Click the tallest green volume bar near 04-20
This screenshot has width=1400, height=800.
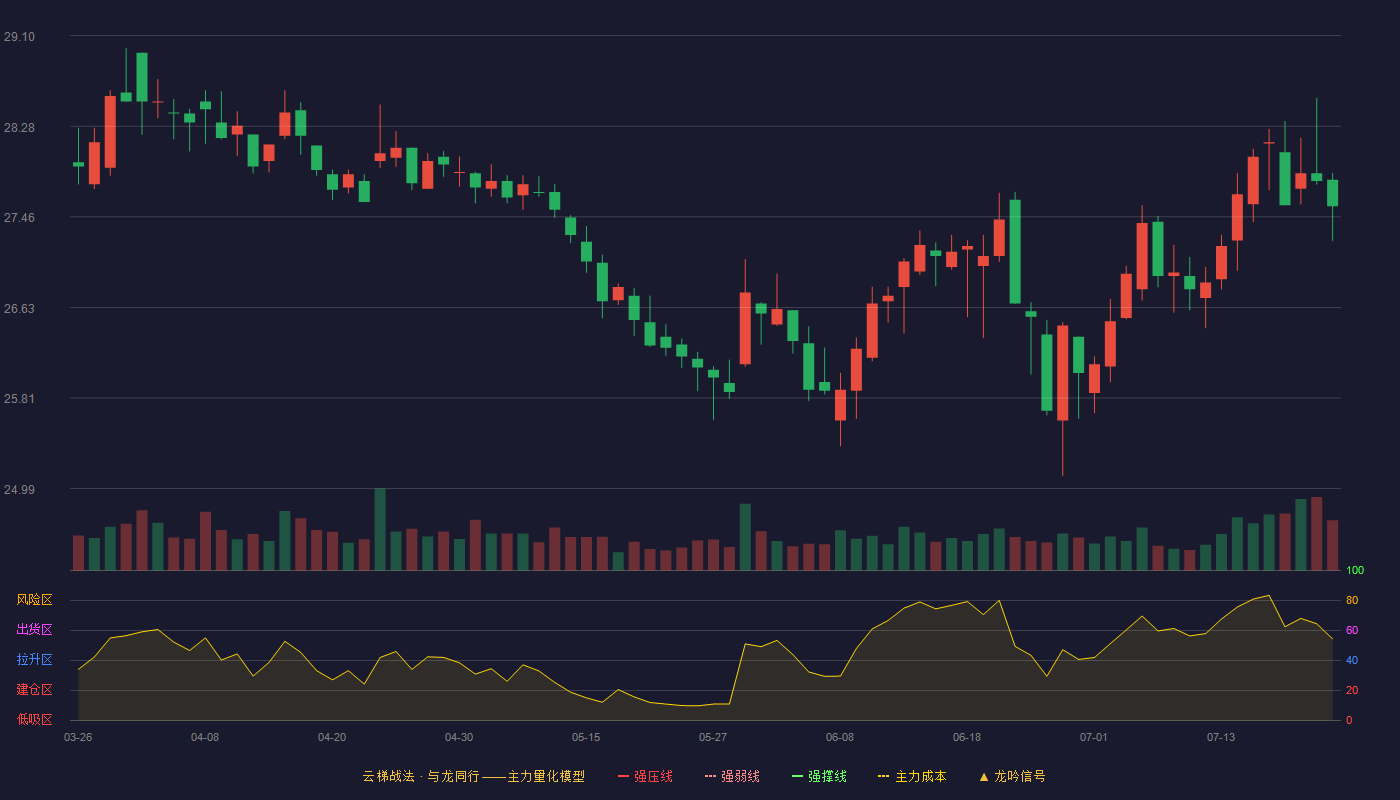(380, 529)
